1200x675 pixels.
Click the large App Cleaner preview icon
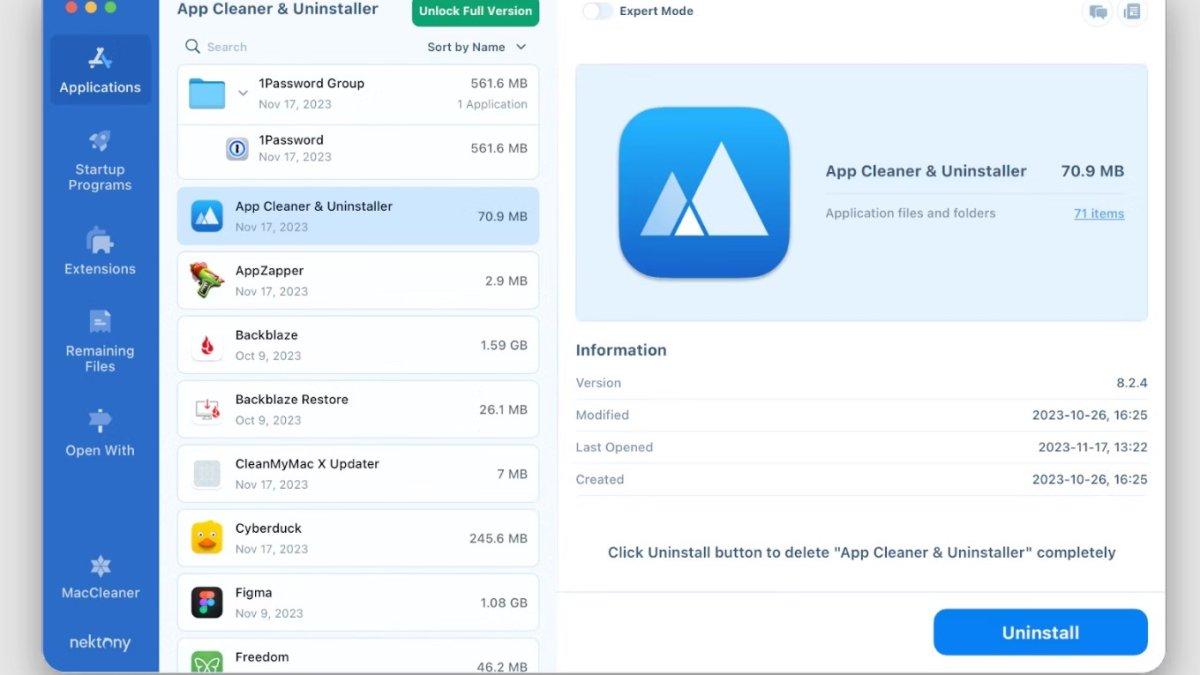[704, 193]
